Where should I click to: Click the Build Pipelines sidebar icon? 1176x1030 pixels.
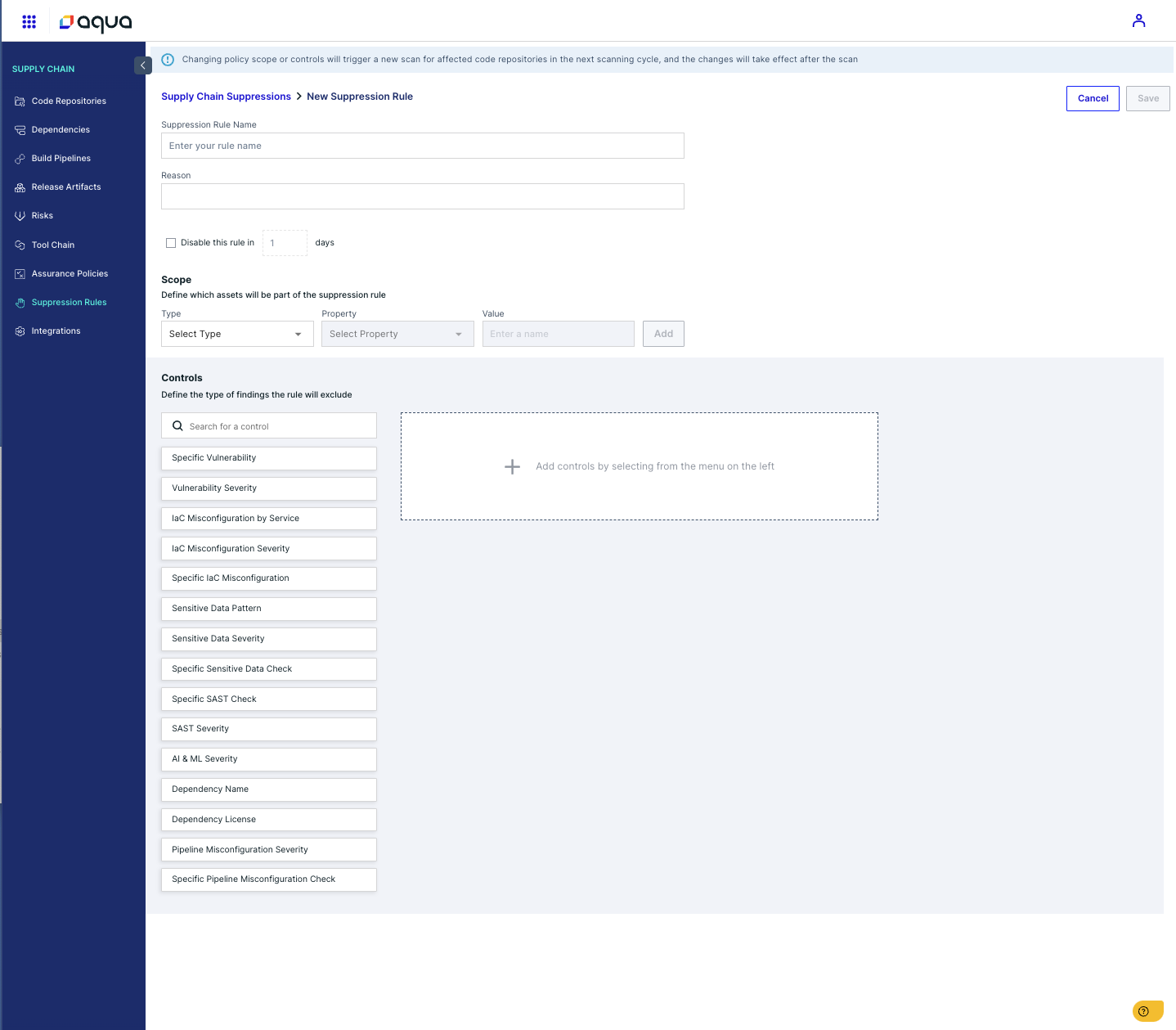[x=20, y=159]
